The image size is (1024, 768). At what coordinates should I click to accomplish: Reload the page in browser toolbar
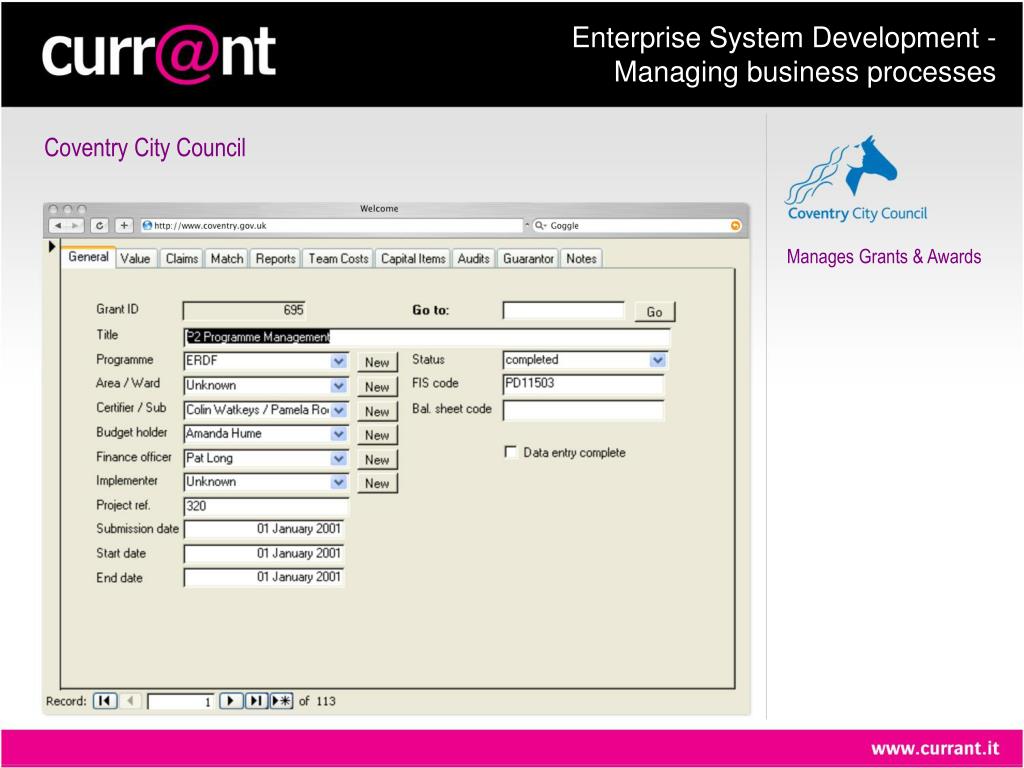(x=99, y=225)
